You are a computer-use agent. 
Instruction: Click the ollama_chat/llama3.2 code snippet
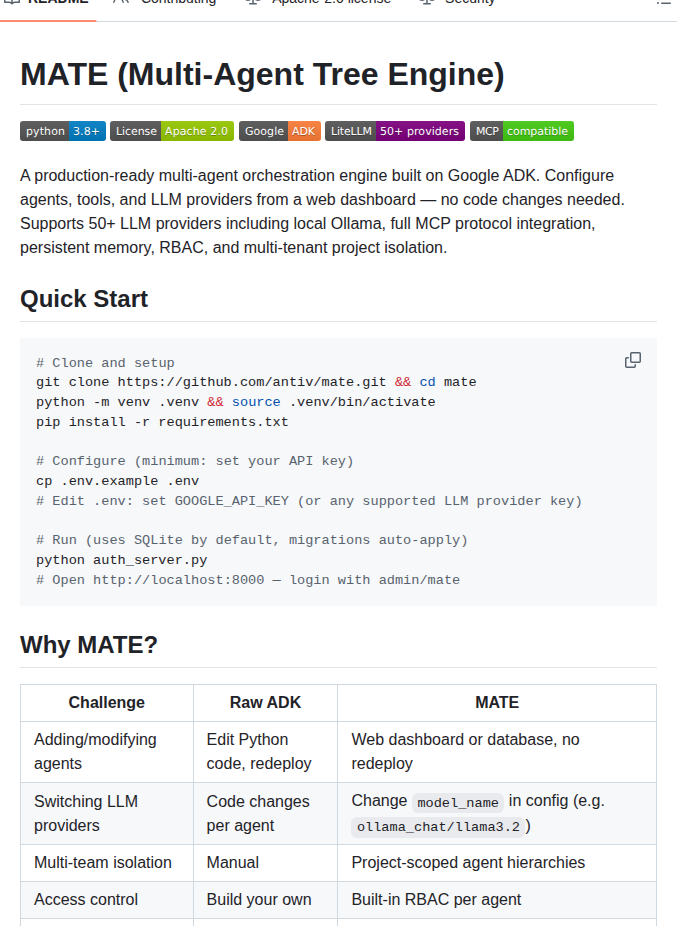point(438,827)
